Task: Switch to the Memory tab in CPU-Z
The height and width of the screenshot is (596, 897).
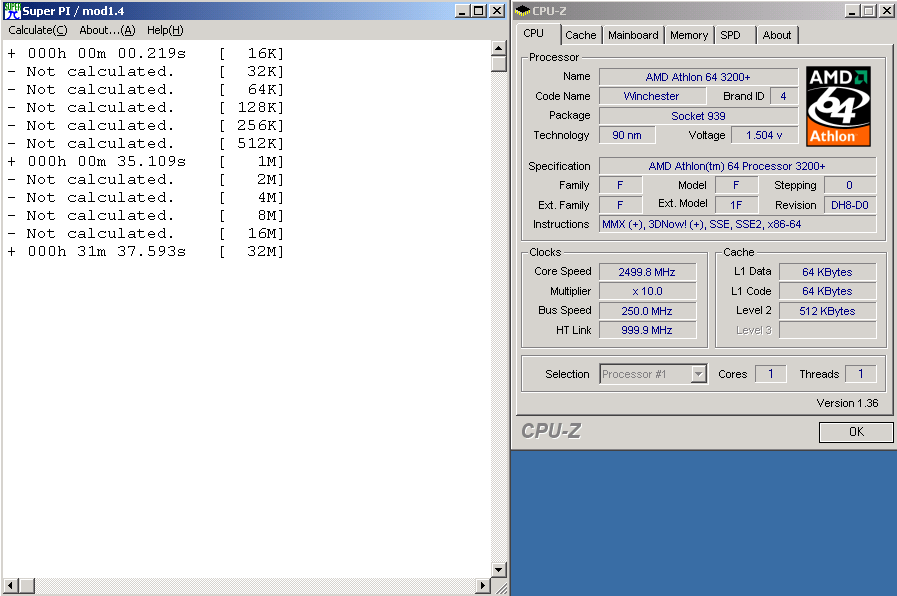Action: tap(689, 35)
